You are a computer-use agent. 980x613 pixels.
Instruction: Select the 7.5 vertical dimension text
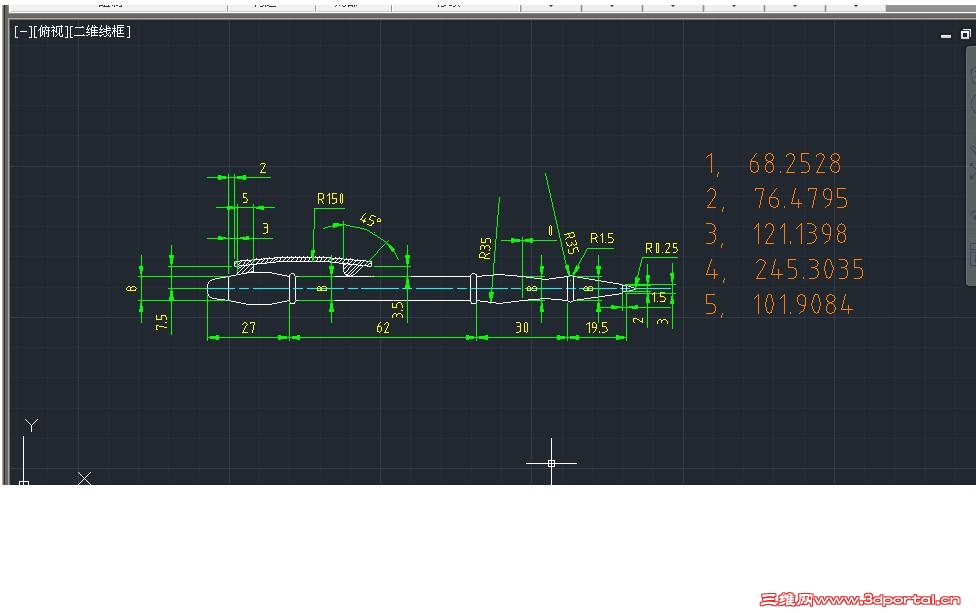coord(161,322)
